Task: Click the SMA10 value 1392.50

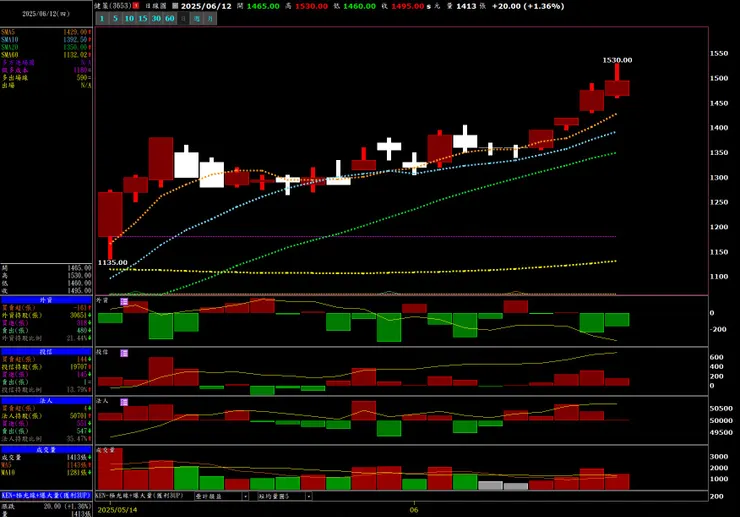Action: [x=76, y=40]
